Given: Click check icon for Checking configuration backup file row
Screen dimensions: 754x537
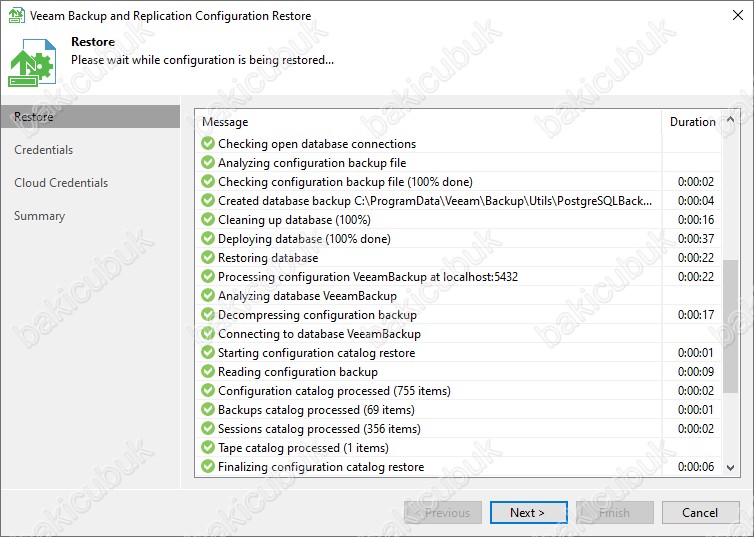Looking at the screenshot, I should click(208, 181).
